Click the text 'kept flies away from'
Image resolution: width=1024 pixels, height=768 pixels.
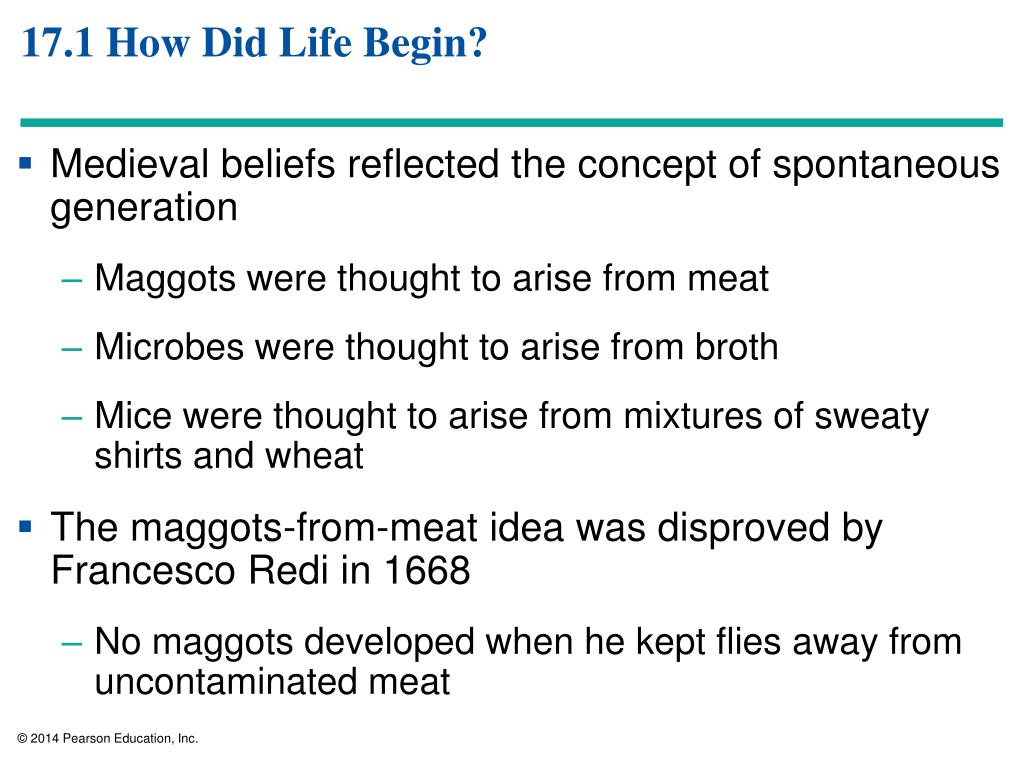(x=799, y=642)
